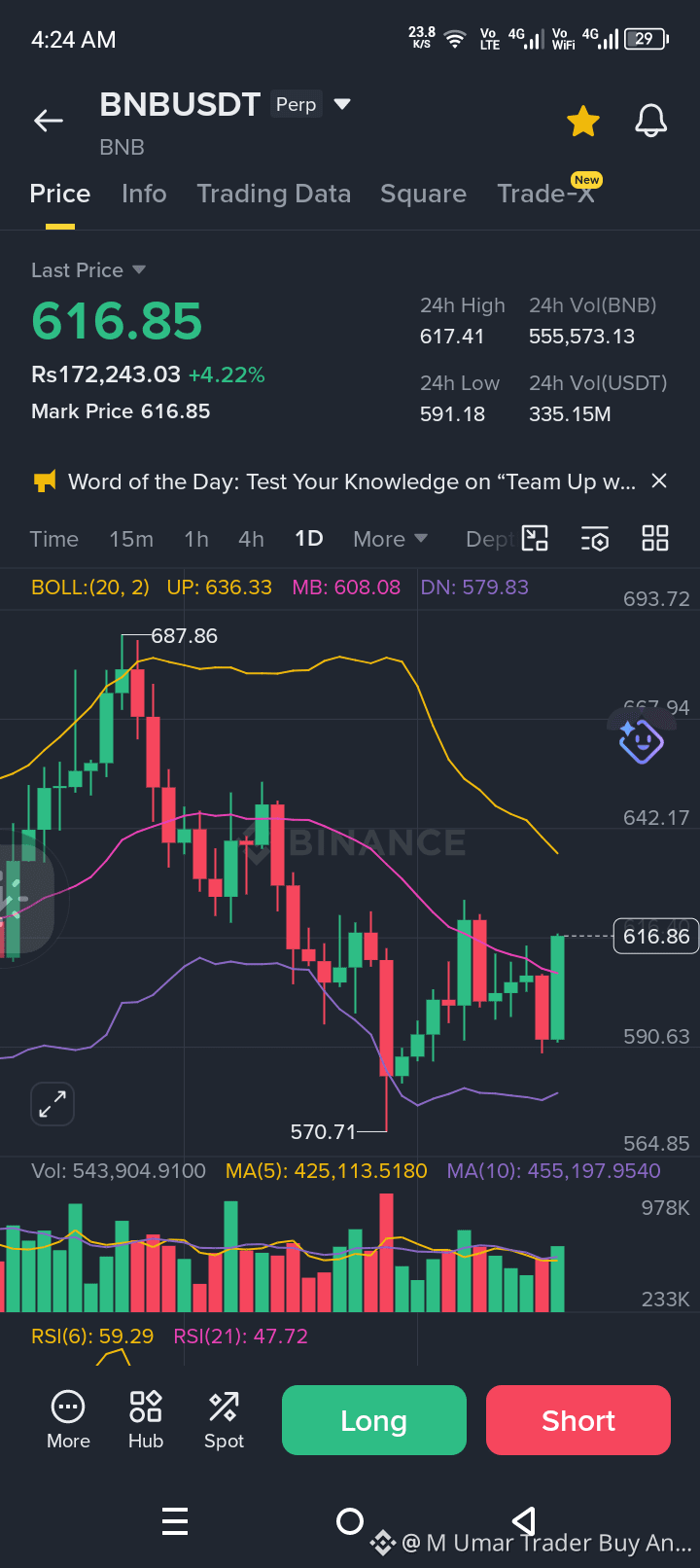The width and height of the screenshot is (700, 1568).
Task: Open the AI assistant smiley icon
Action: tap(641, 741)
